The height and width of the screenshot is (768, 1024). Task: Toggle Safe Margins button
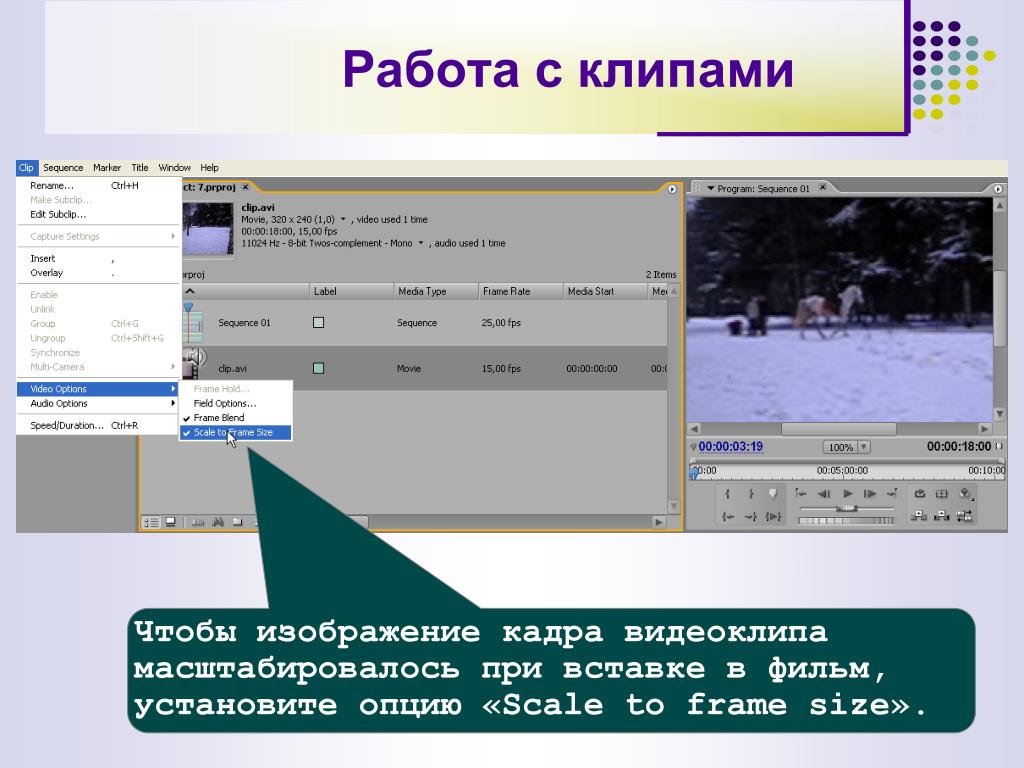(942, 494)
